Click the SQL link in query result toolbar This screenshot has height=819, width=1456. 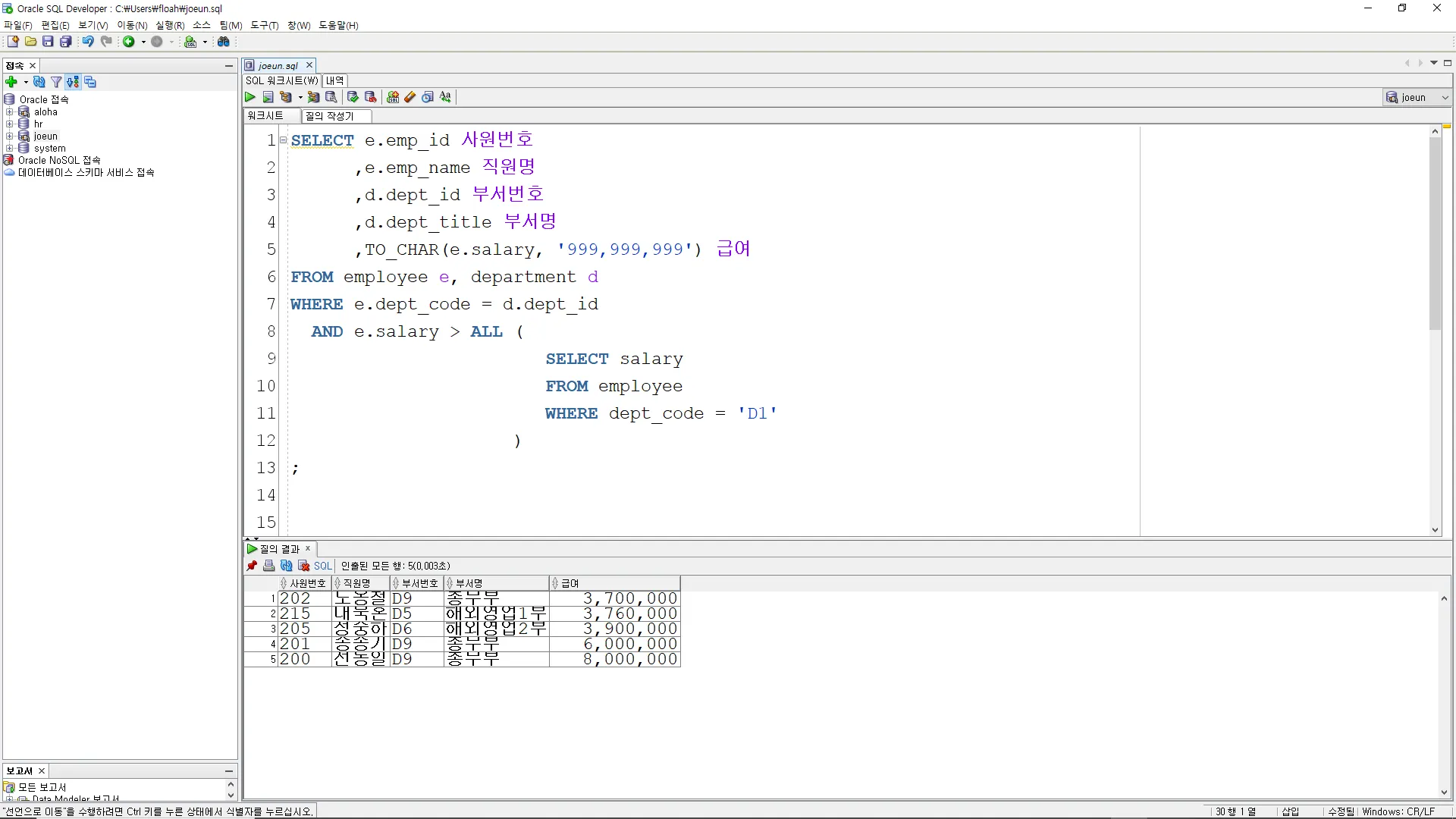[323, 566]
